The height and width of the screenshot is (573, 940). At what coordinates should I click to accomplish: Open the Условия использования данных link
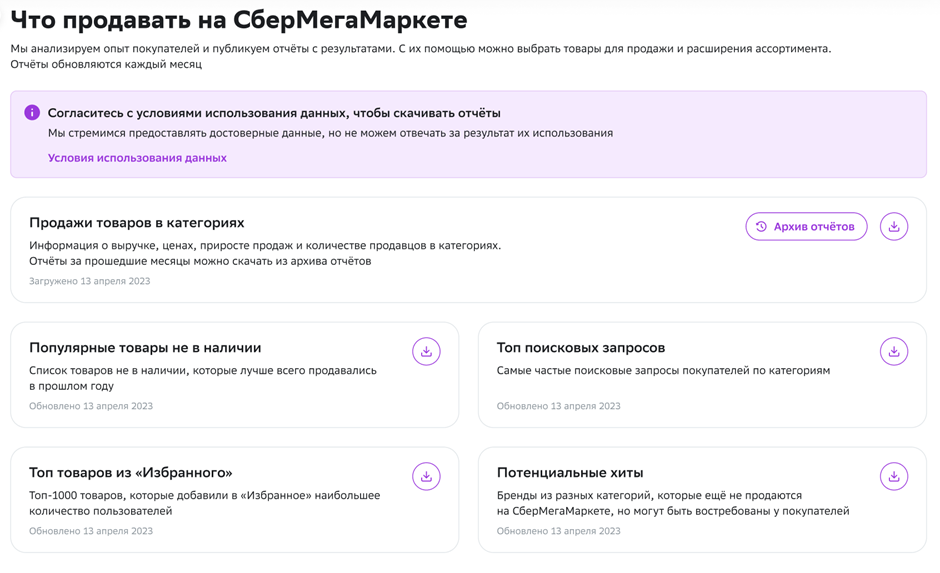137,158
